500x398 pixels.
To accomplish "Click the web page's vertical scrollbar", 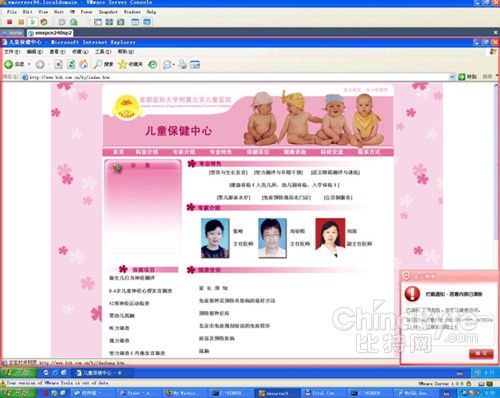I will click(496, 220).
